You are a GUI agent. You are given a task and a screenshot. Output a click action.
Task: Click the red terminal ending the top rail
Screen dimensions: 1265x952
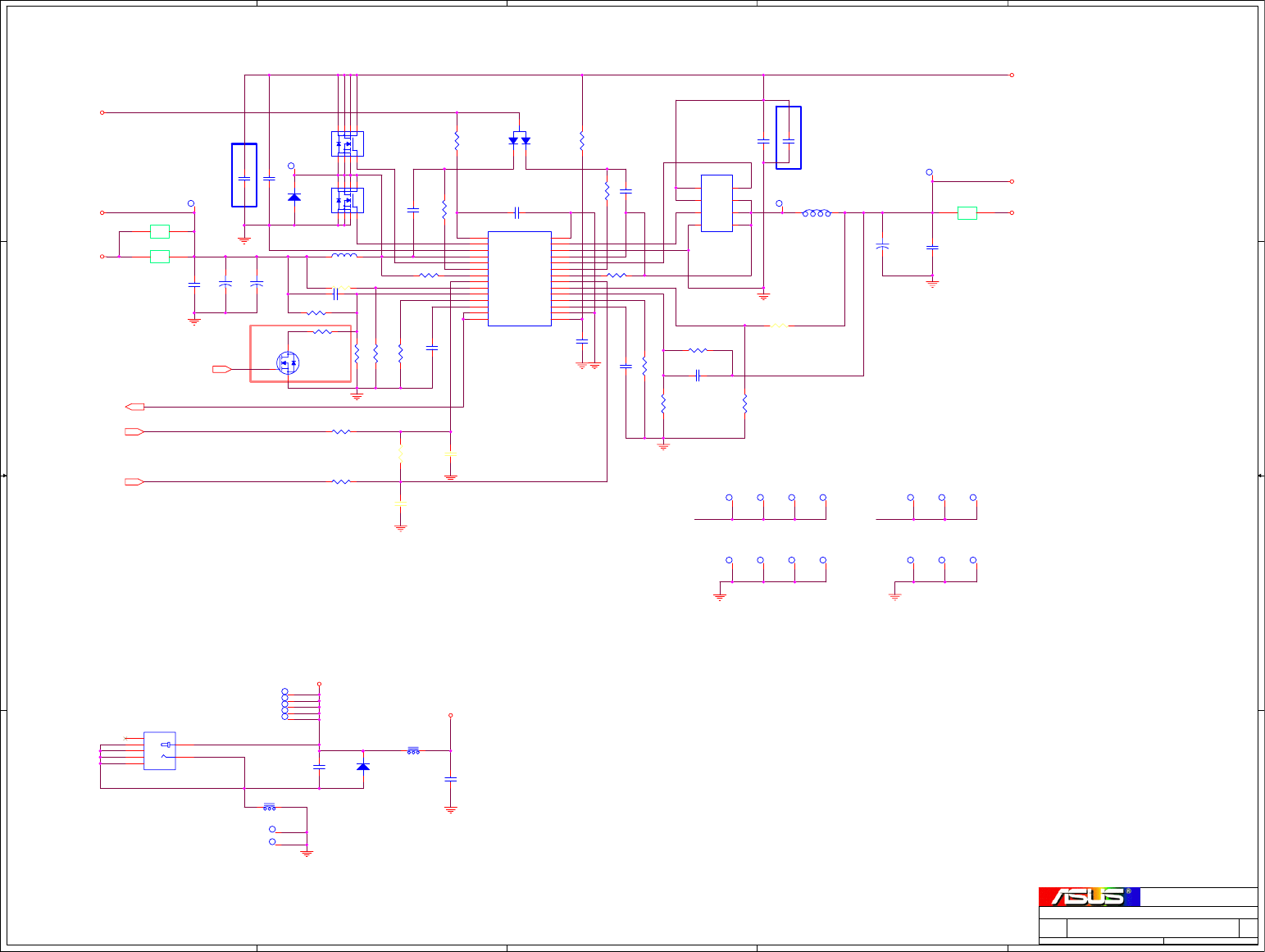pyautogui.click(x=1012, y=75)
